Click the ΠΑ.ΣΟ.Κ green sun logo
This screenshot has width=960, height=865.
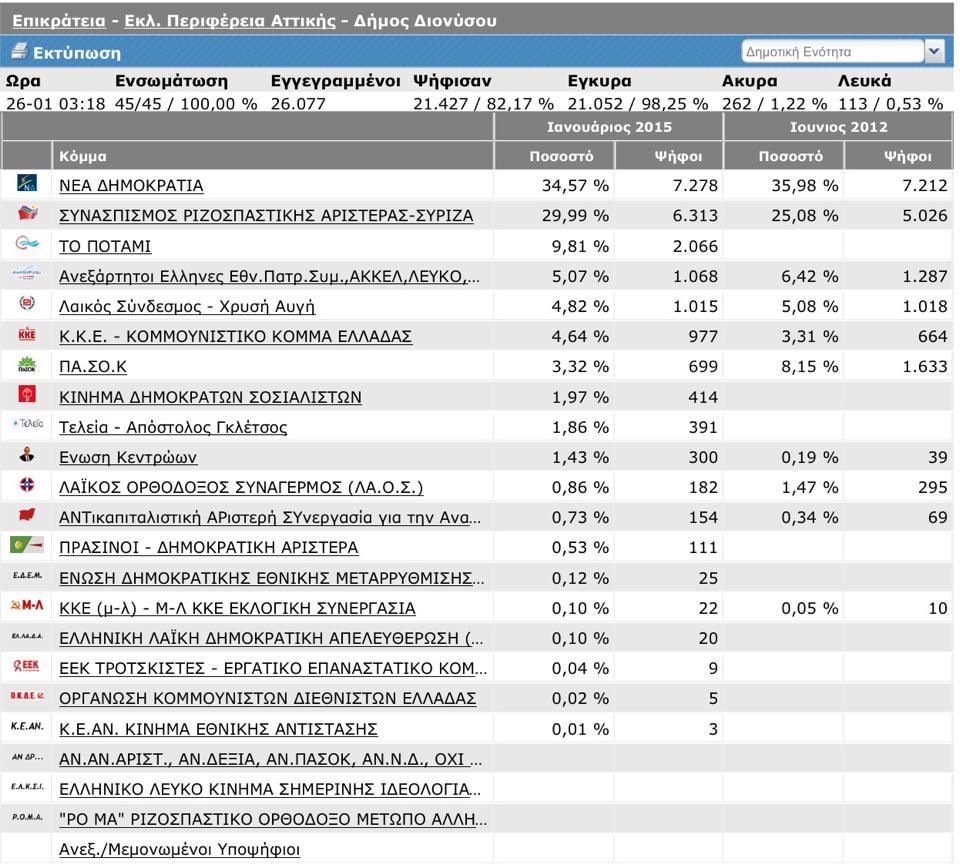tap(27, 364)
